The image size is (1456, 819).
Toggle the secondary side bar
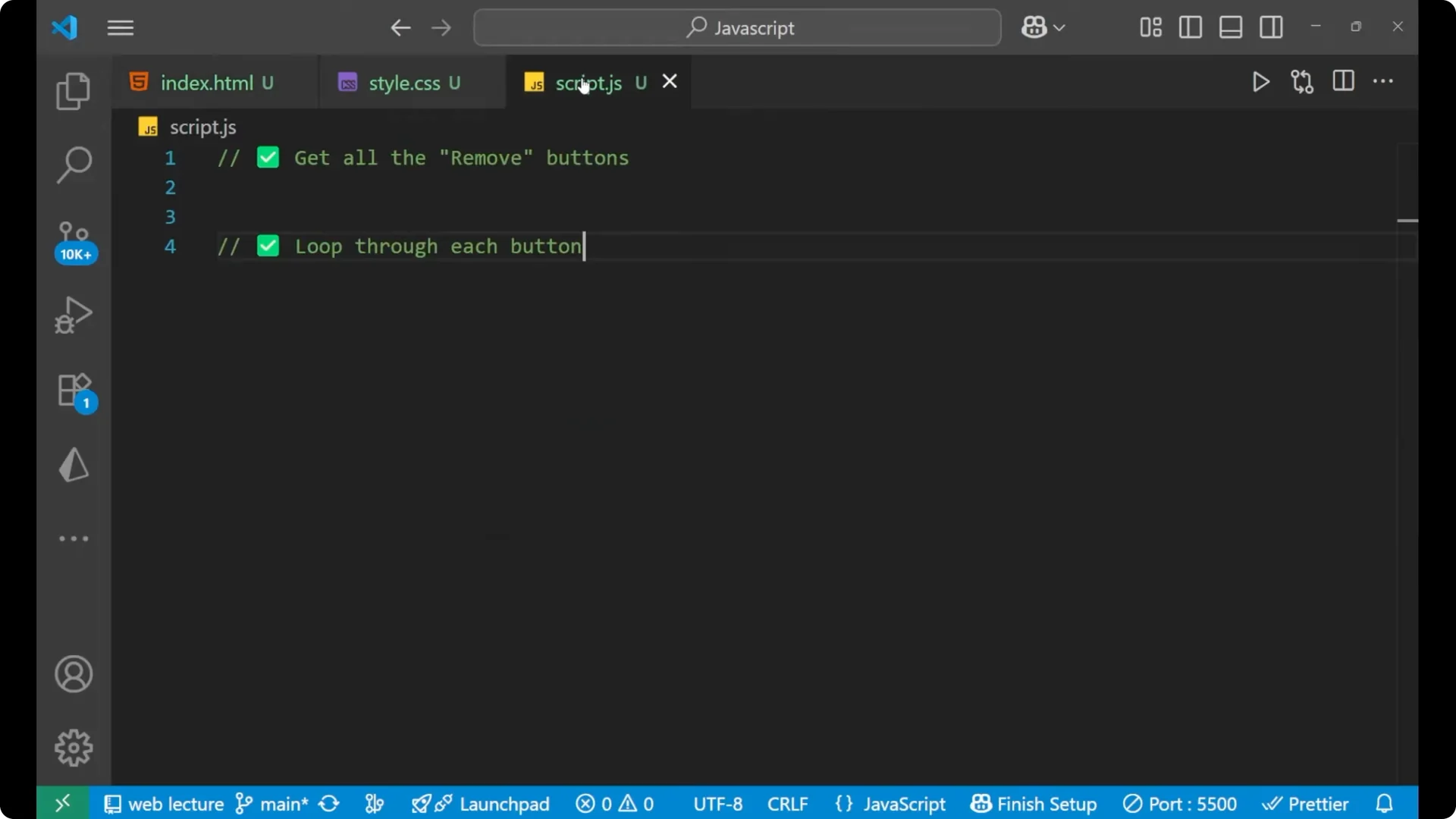click(x=1272, y=27)
